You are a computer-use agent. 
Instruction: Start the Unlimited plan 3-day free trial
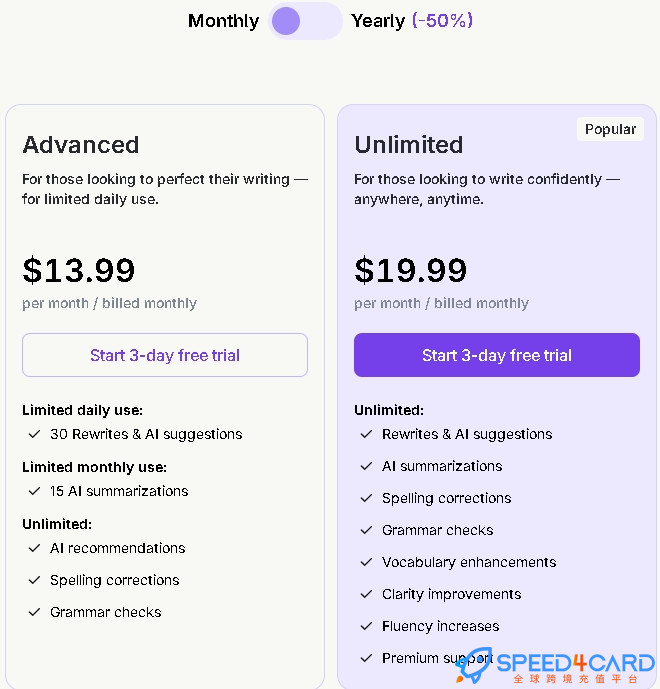point(497,355)
